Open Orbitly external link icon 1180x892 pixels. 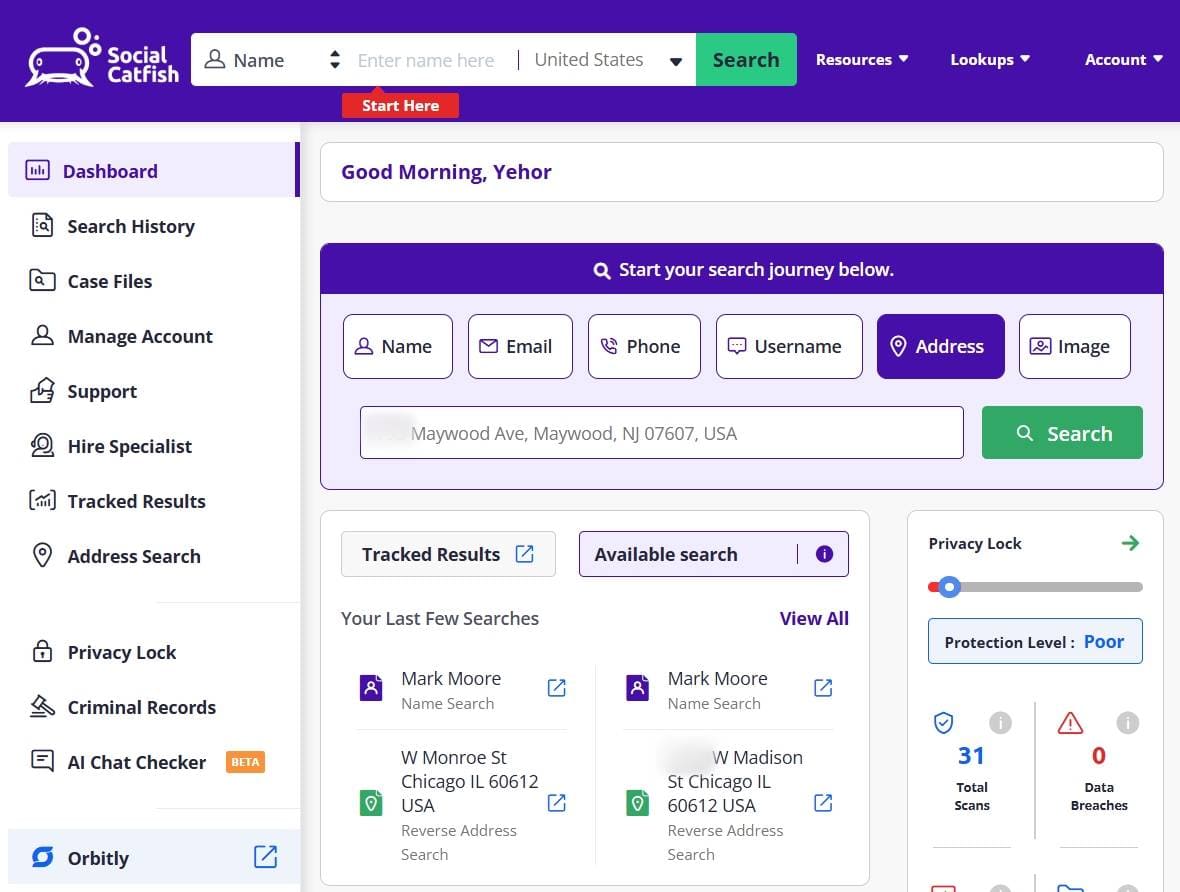click(265, 857)
